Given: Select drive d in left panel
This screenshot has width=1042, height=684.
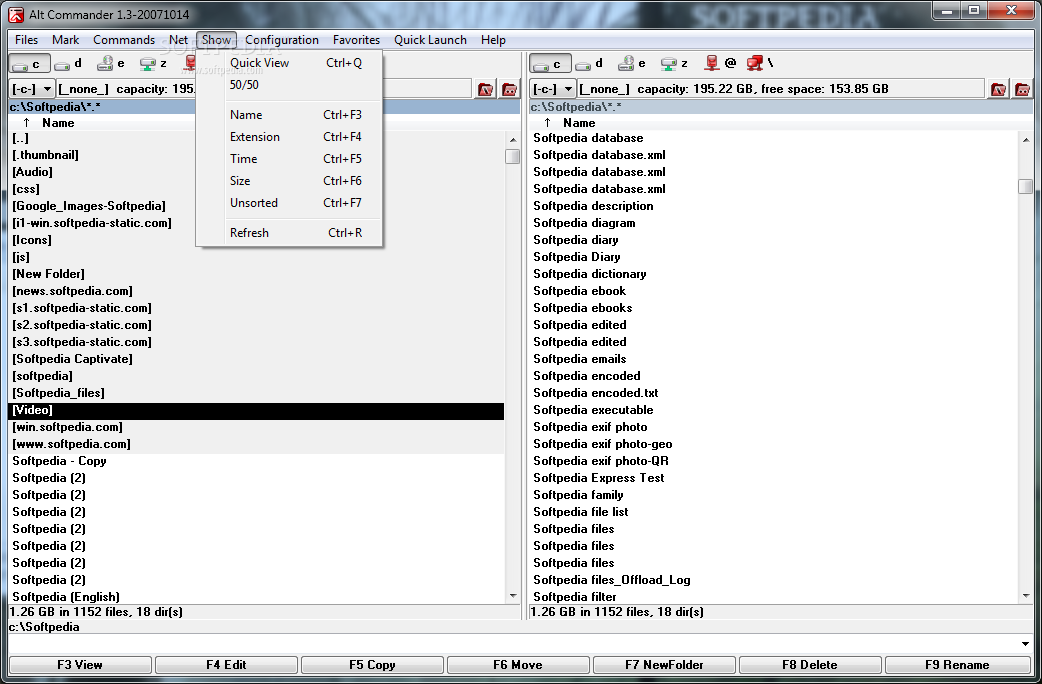Looking at the screenshot, I should [68, 64].
